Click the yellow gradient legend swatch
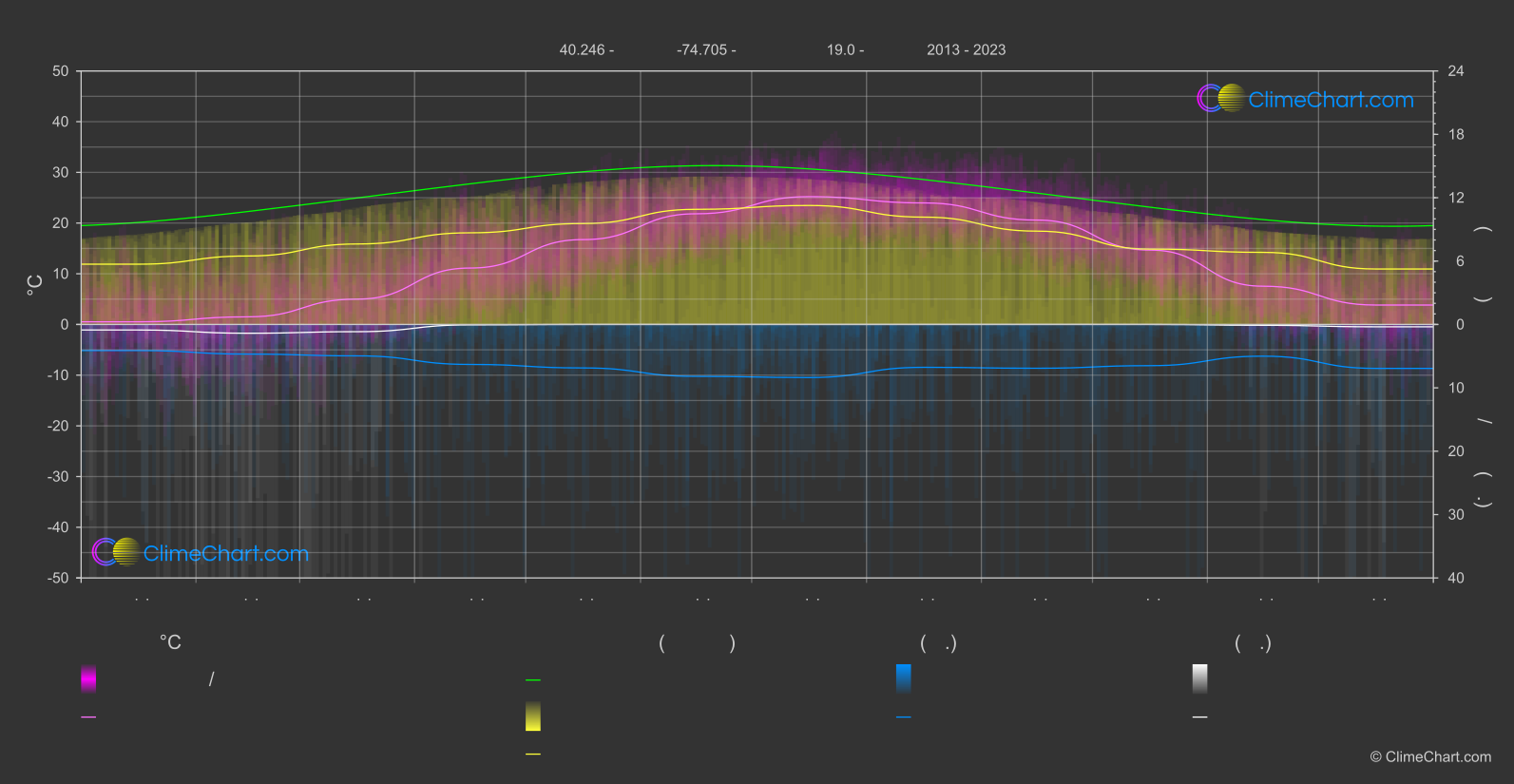The image size is (1514, 784). click(x=533, y=717)
